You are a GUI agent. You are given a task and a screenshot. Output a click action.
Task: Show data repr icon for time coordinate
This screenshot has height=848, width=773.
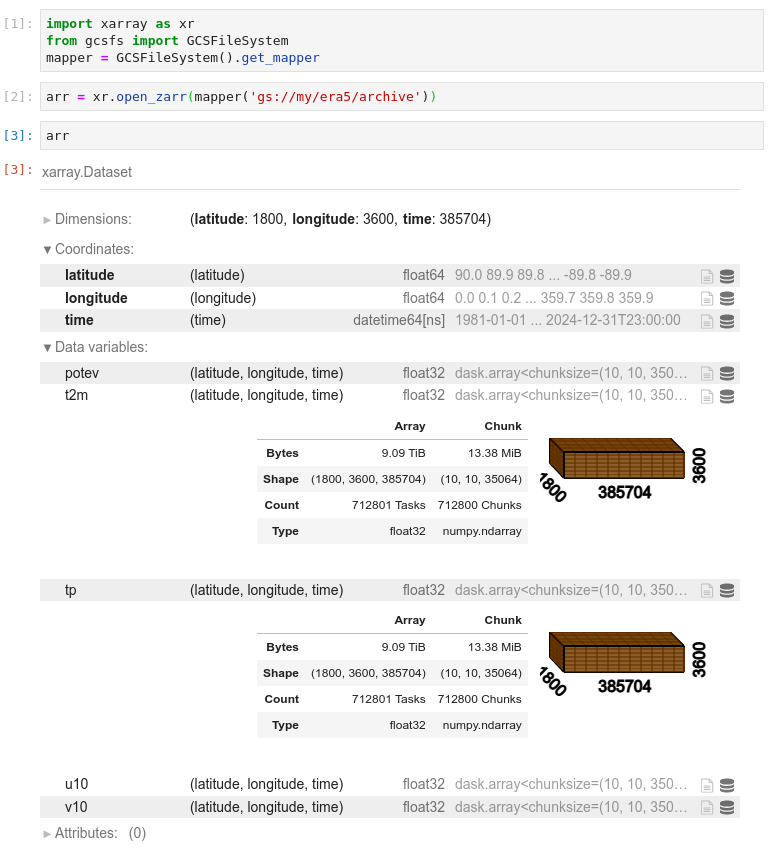(727, 321)
